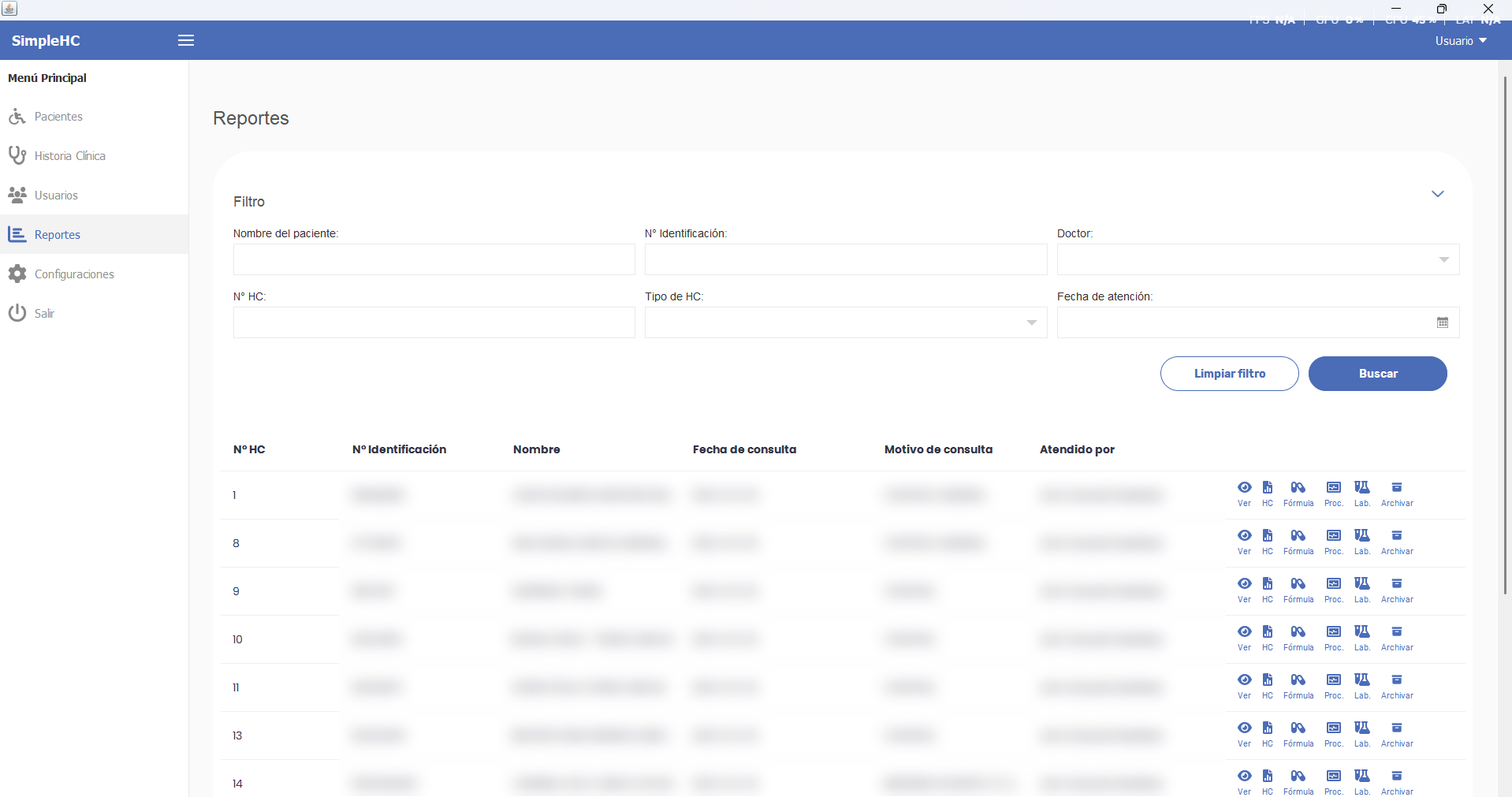Go to Pacientes in the sidebar

click(58, 117)
